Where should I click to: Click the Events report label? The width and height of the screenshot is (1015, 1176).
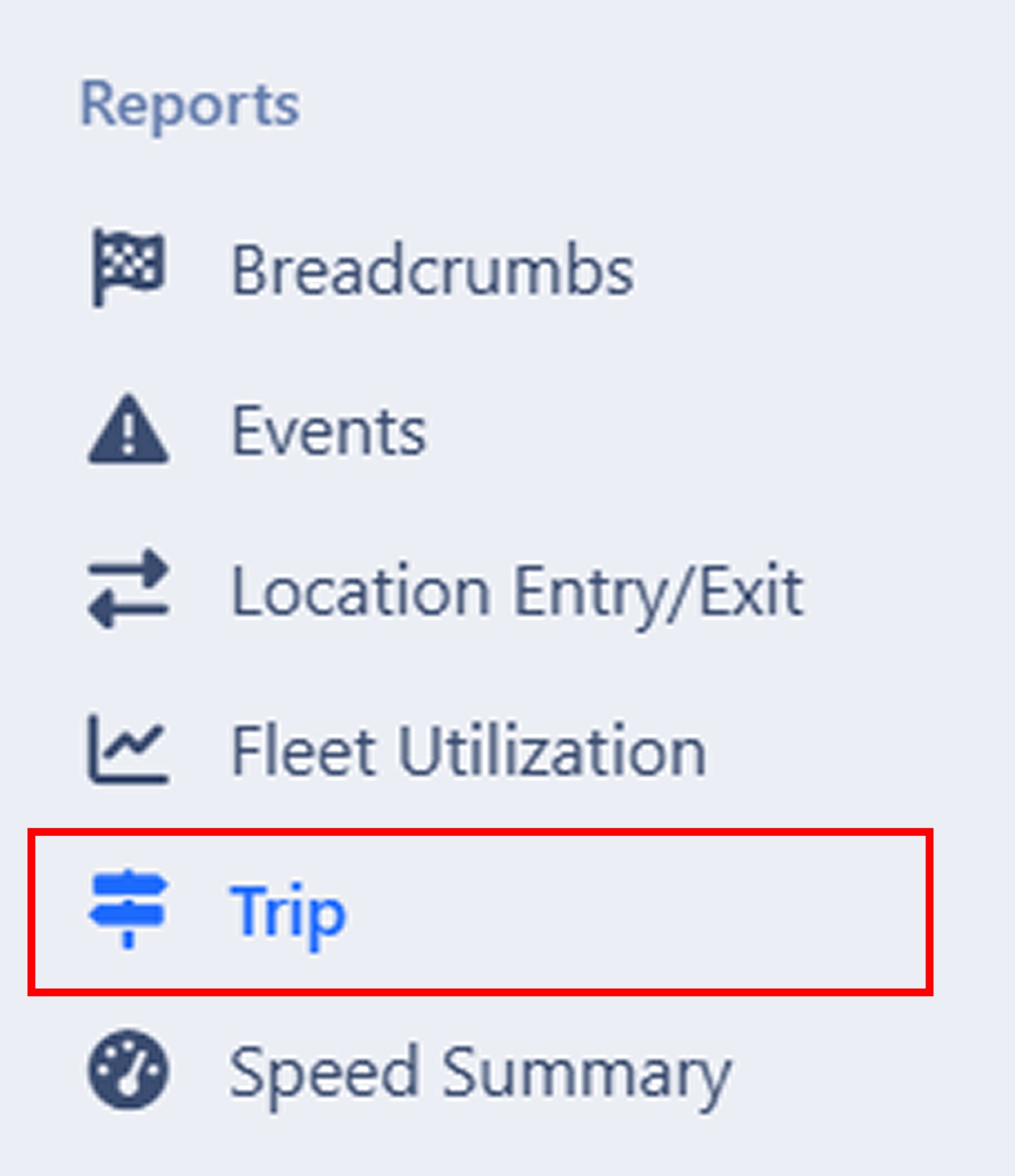tap(330, 432)
